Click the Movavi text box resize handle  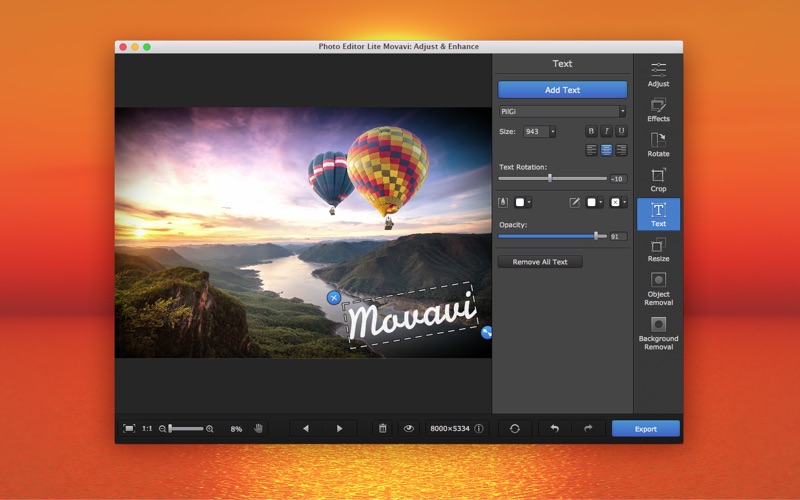click(x=487, y=333)
